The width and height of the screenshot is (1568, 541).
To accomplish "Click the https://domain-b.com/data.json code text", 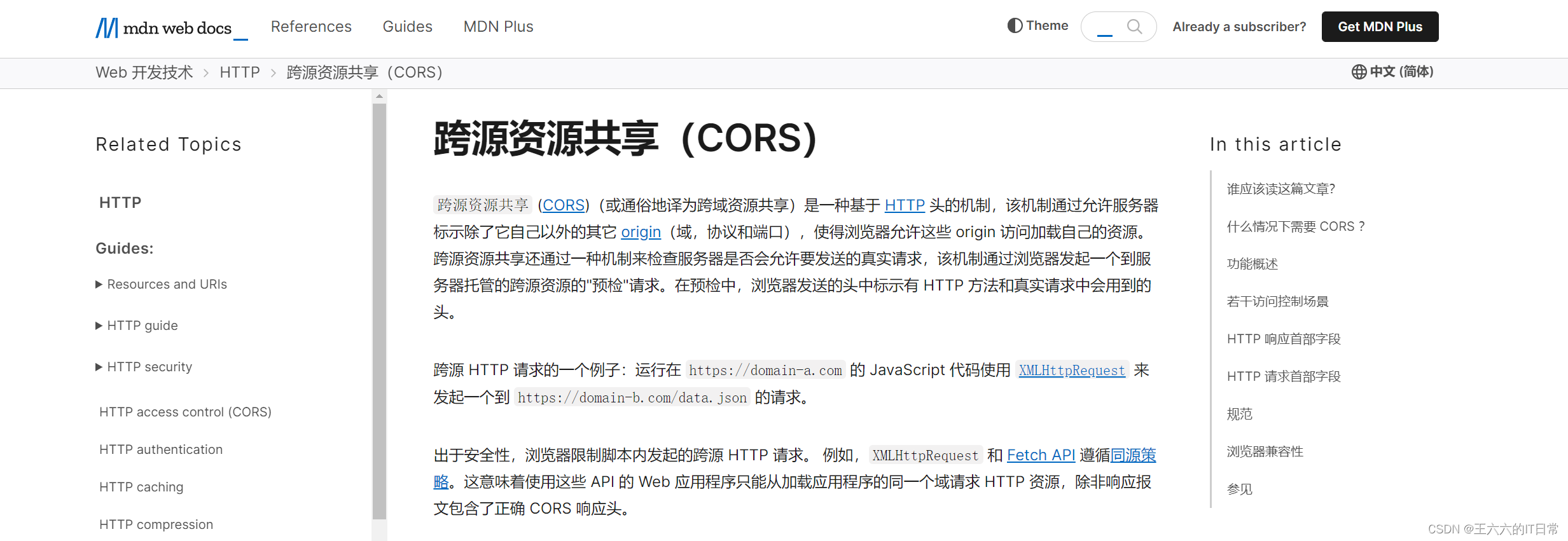I will click(x=632, y=397).
